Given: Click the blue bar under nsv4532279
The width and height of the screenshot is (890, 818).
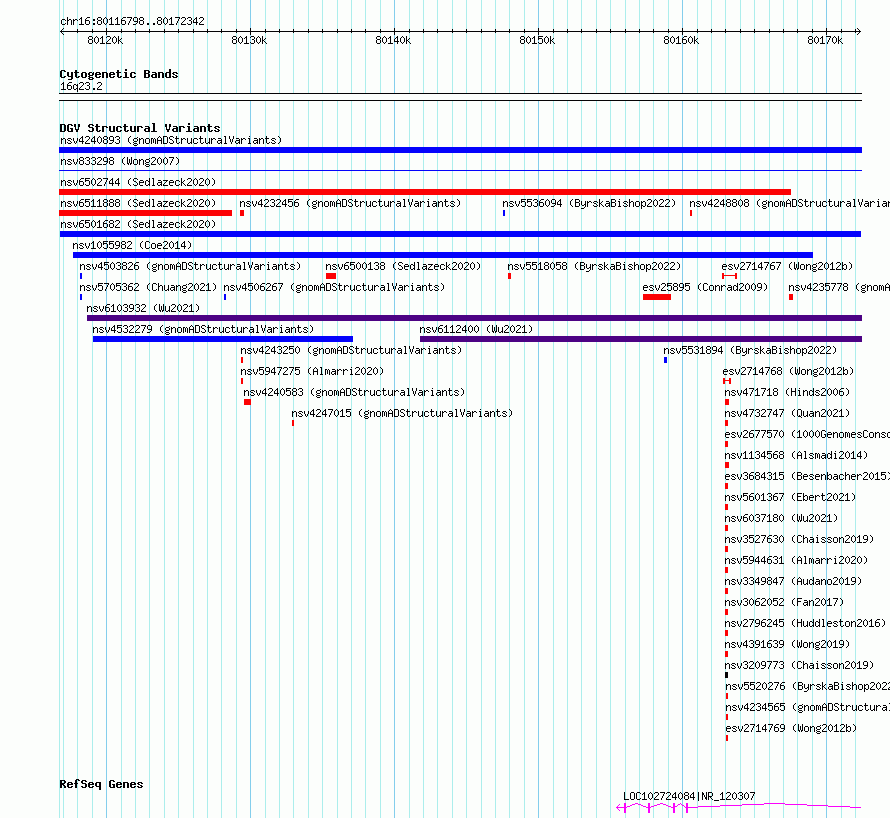Looking at the screenshot, I should pyautogui.click(x=222, y=339).
